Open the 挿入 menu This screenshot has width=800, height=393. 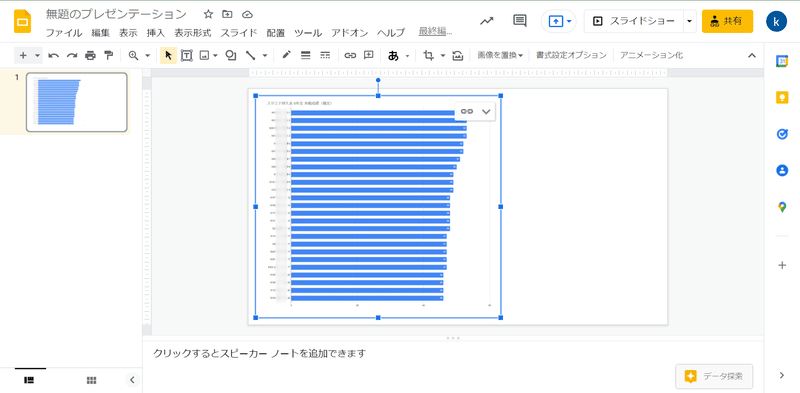pos(156,33)
